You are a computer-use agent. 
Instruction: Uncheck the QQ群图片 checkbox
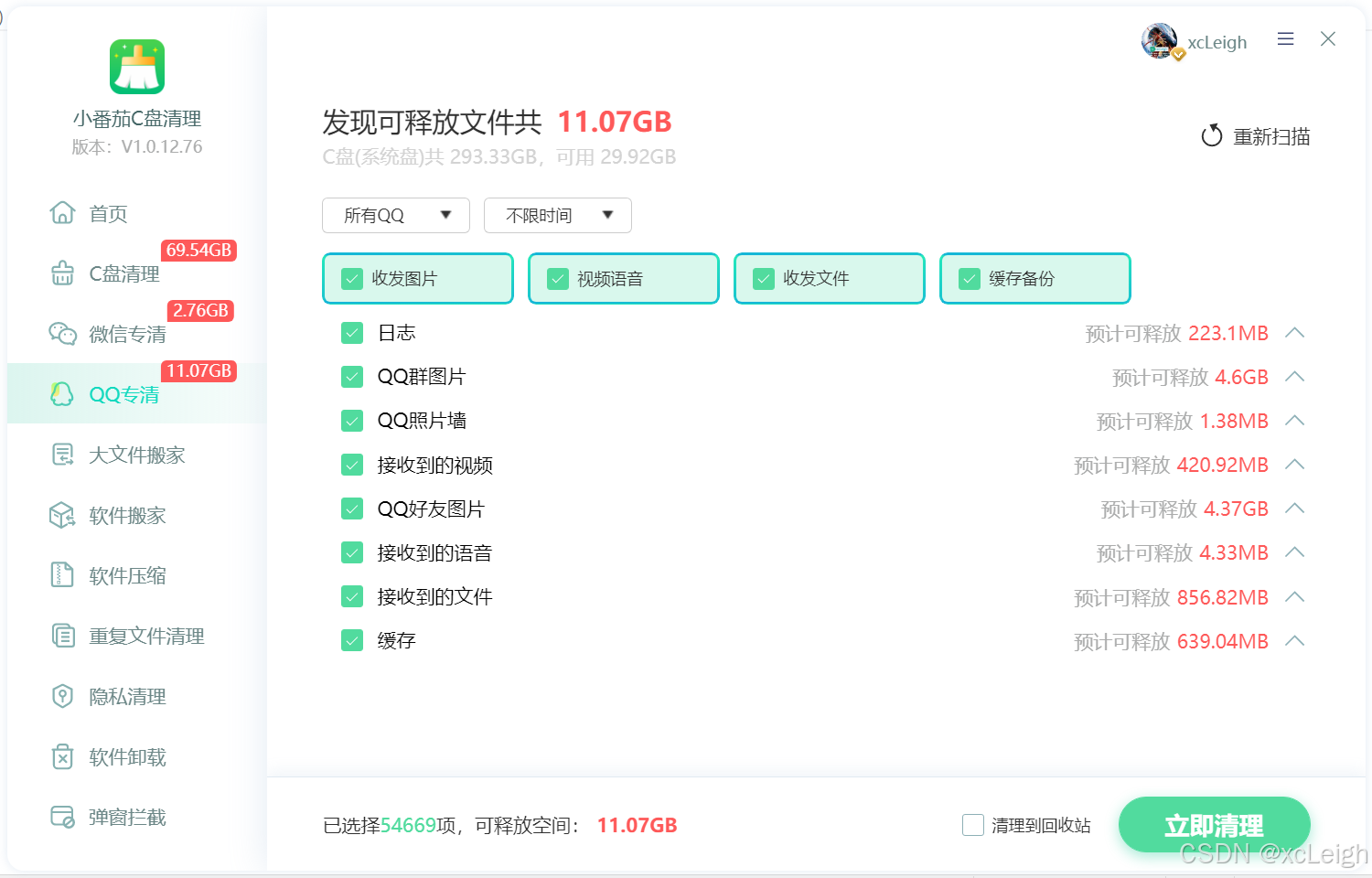(352, 377)
